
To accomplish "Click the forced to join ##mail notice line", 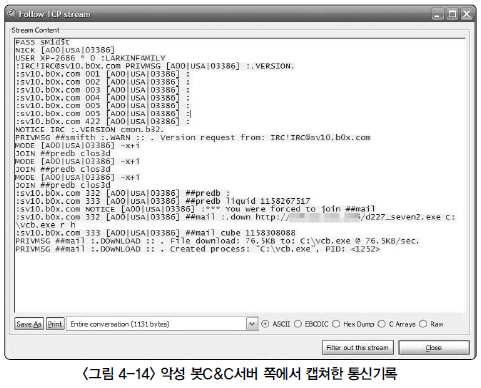I will point(195,209).
